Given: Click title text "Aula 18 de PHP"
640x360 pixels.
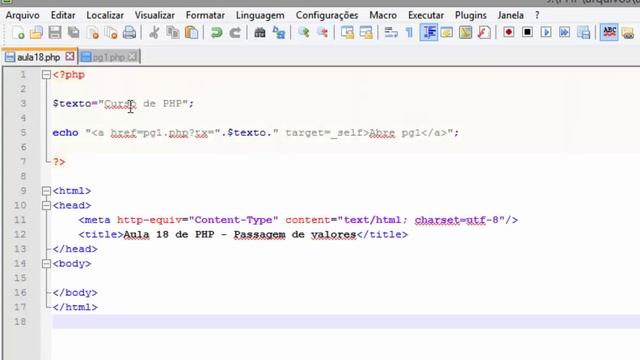Looking at the screenshot, I should coord(169,235).
